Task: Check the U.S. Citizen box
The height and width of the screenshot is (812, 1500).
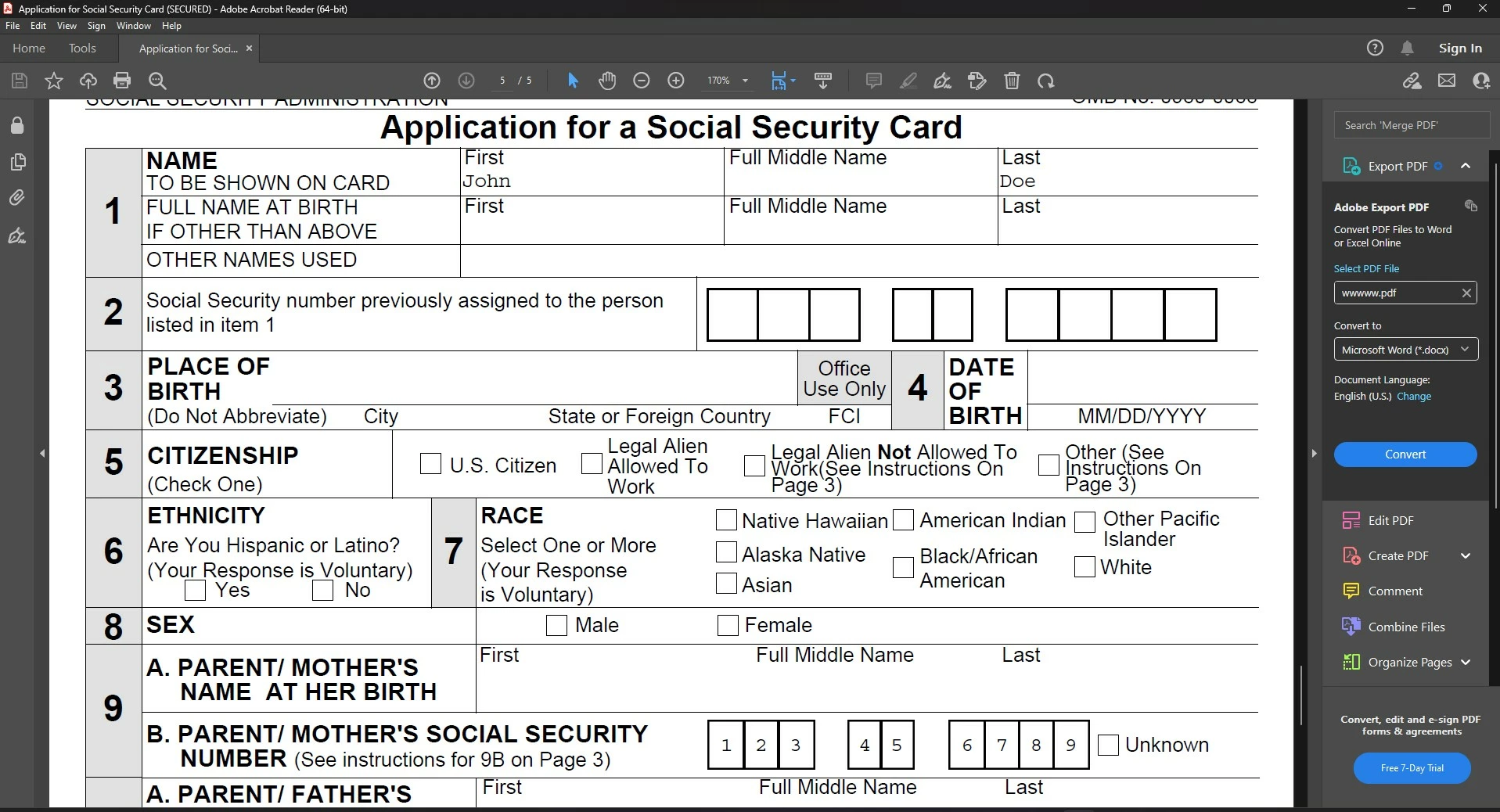Action: point(430,464)
